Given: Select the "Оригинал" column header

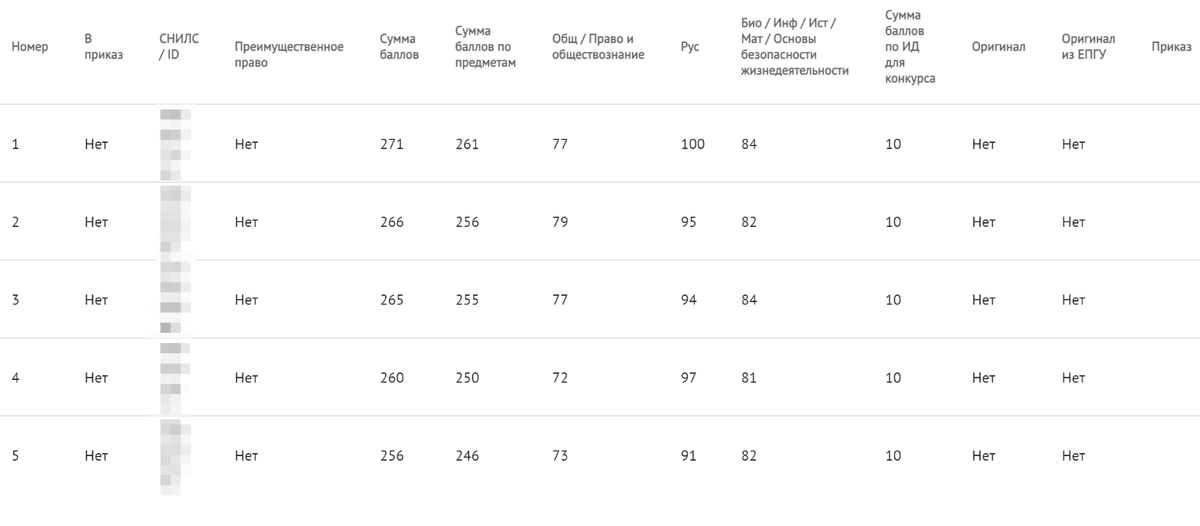Looking at the screenshot, I should [x=998, y=47].
